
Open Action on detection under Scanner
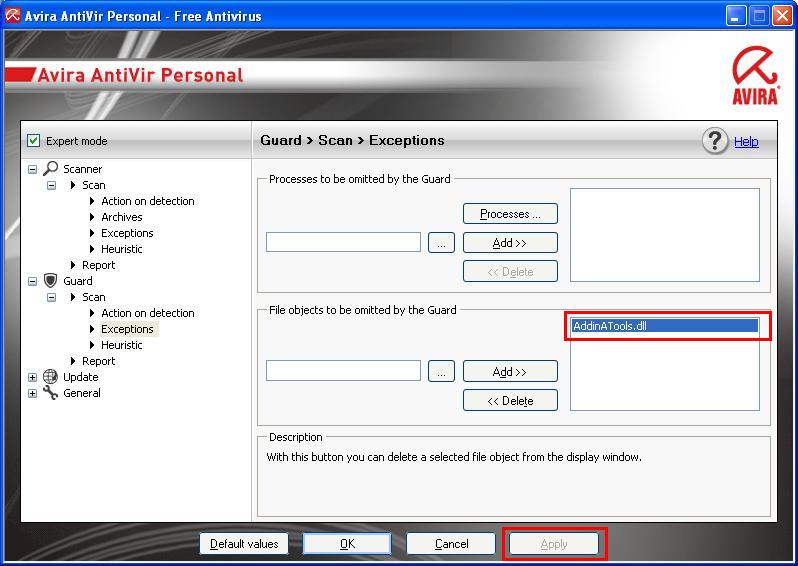pos(148,201)
